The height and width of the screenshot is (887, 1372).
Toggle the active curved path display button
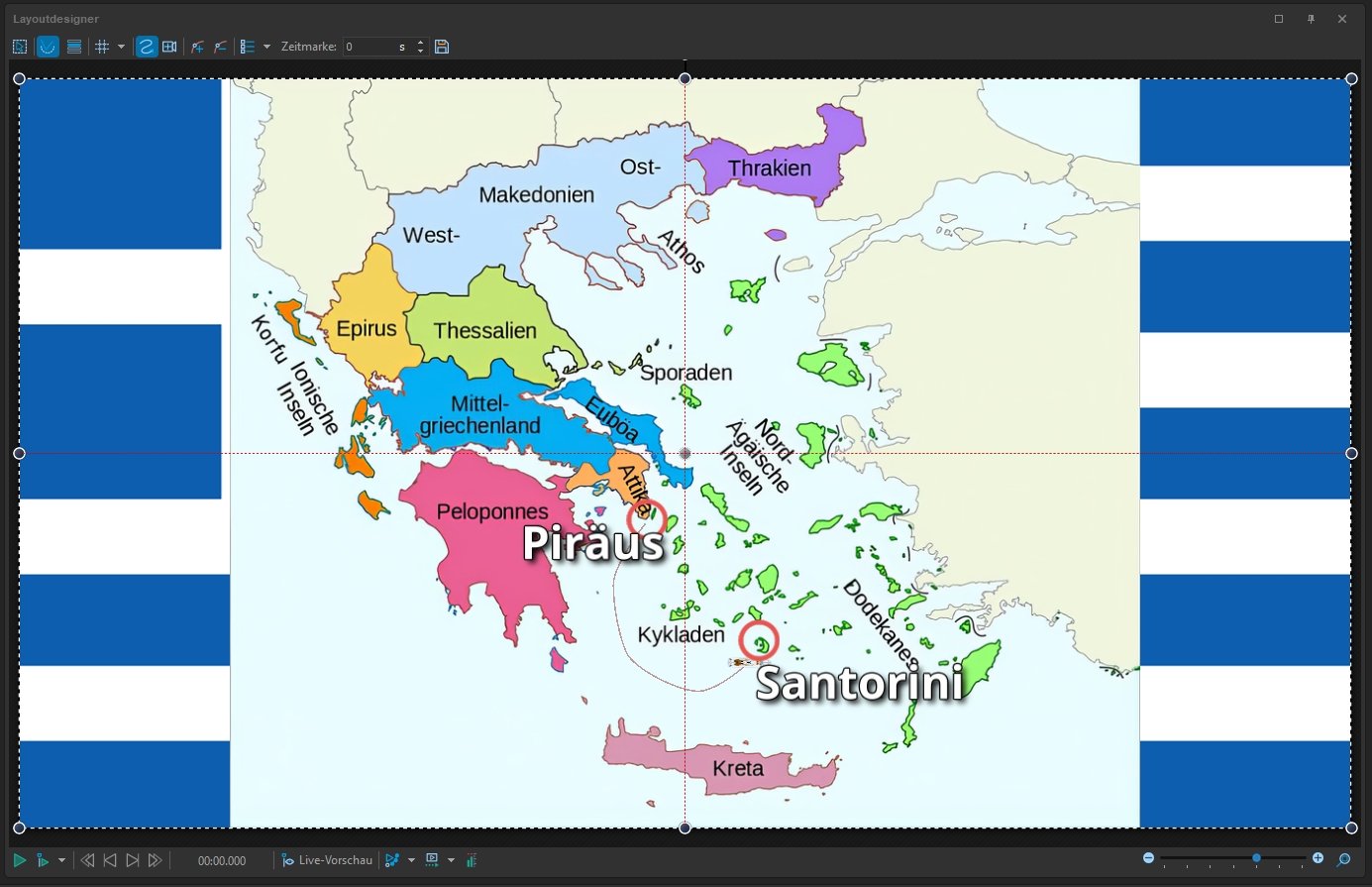(47, 47)
